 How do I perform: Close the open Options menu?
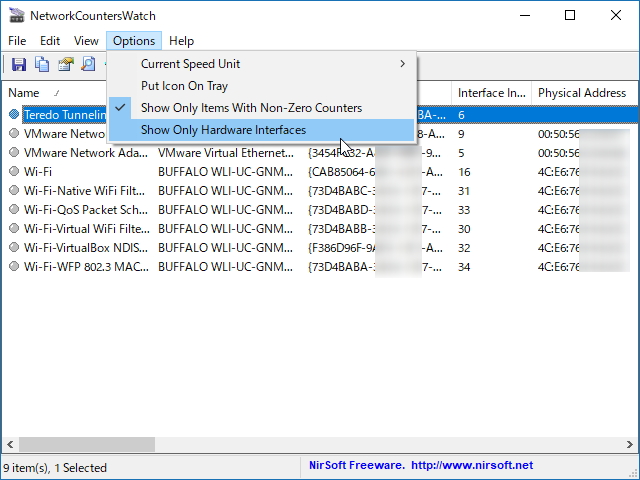pos(134,41)
